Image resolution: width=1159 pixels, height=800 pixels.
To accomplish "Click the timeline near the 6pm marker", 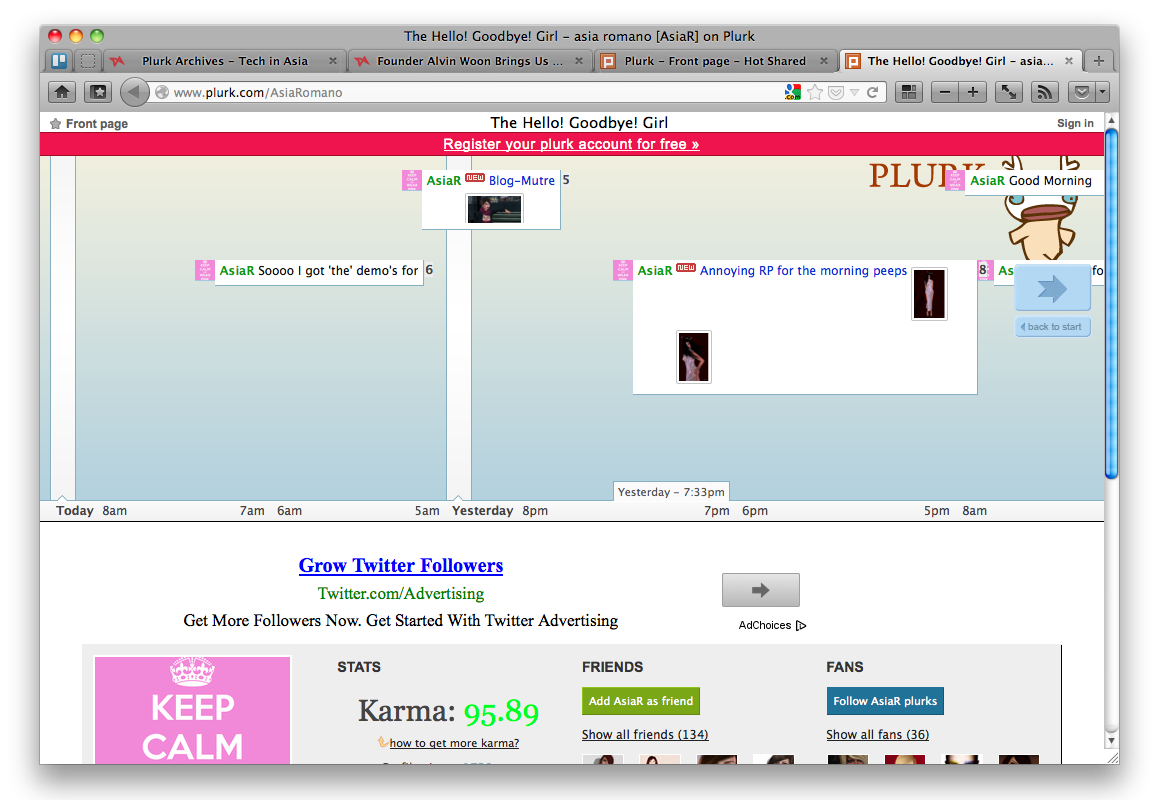I will [x=755, y=510].
